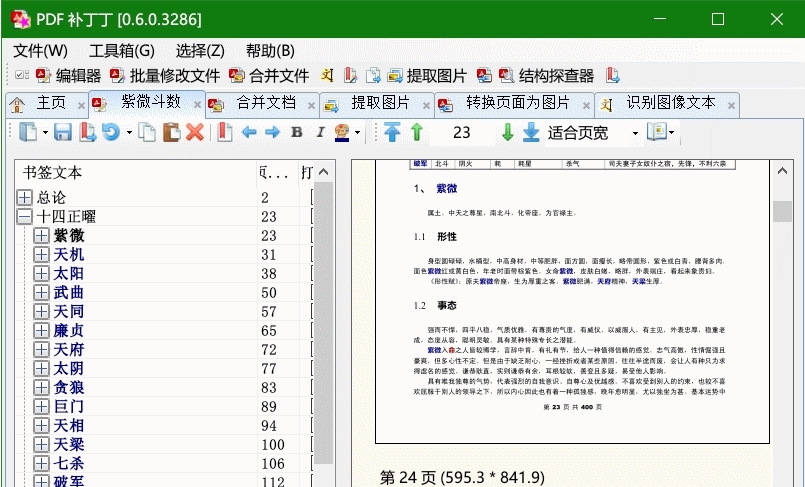Go to last page with blue bottom arrow
This screenshot has height=487, width=805.
tap(531, 132)
